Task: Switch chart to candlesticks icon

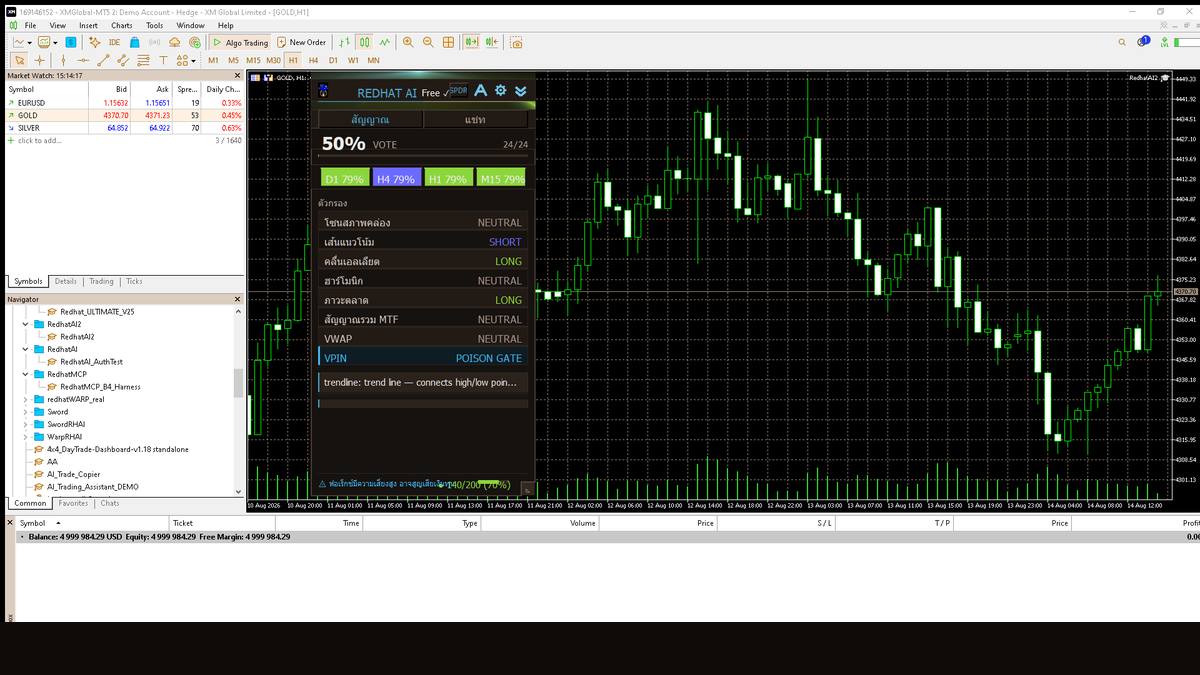Action: [x=365, y=42]
